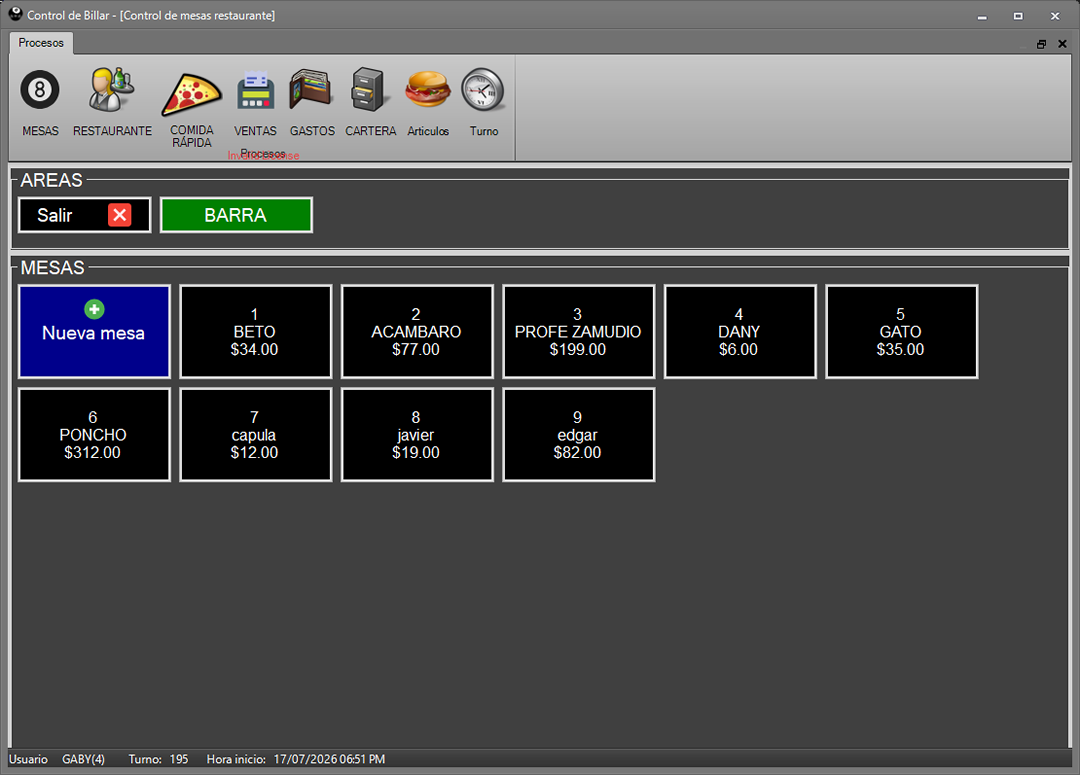Select table 3 PROFE ZAMUDIO
Viewport: 1080px width, 775px height.
click(x=579, y=331)
